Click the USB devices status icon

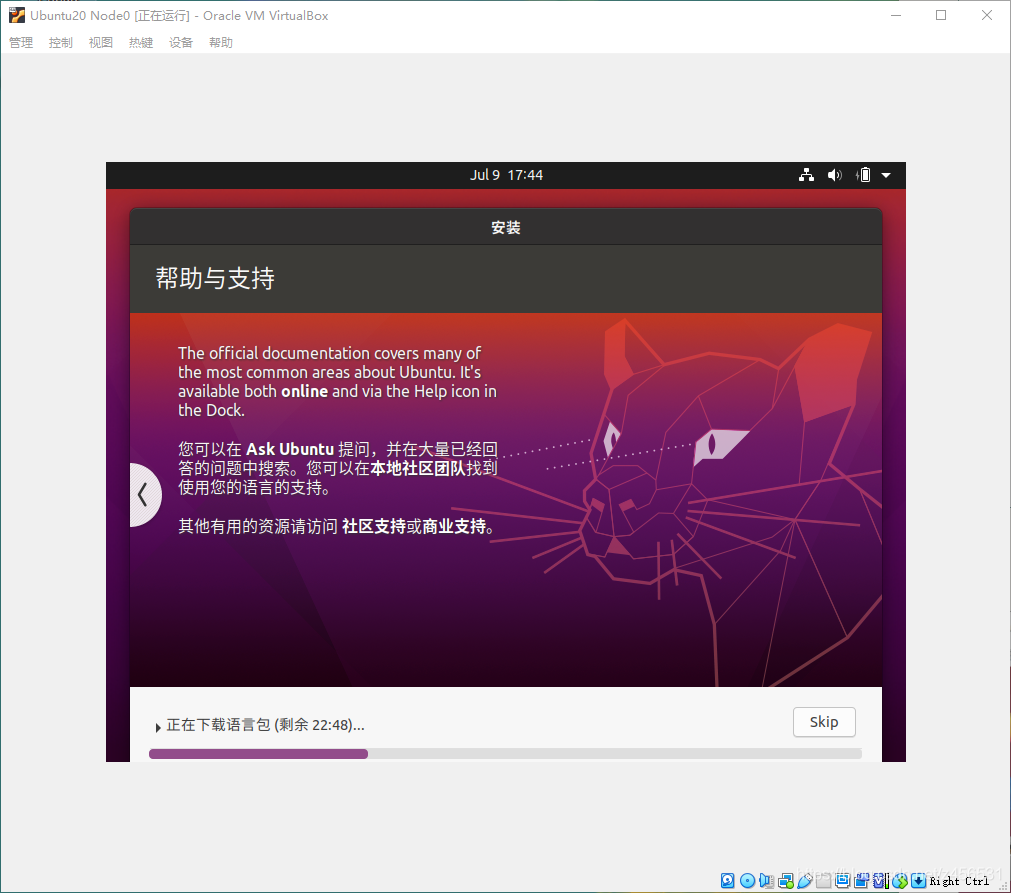[x=805, y=881]
